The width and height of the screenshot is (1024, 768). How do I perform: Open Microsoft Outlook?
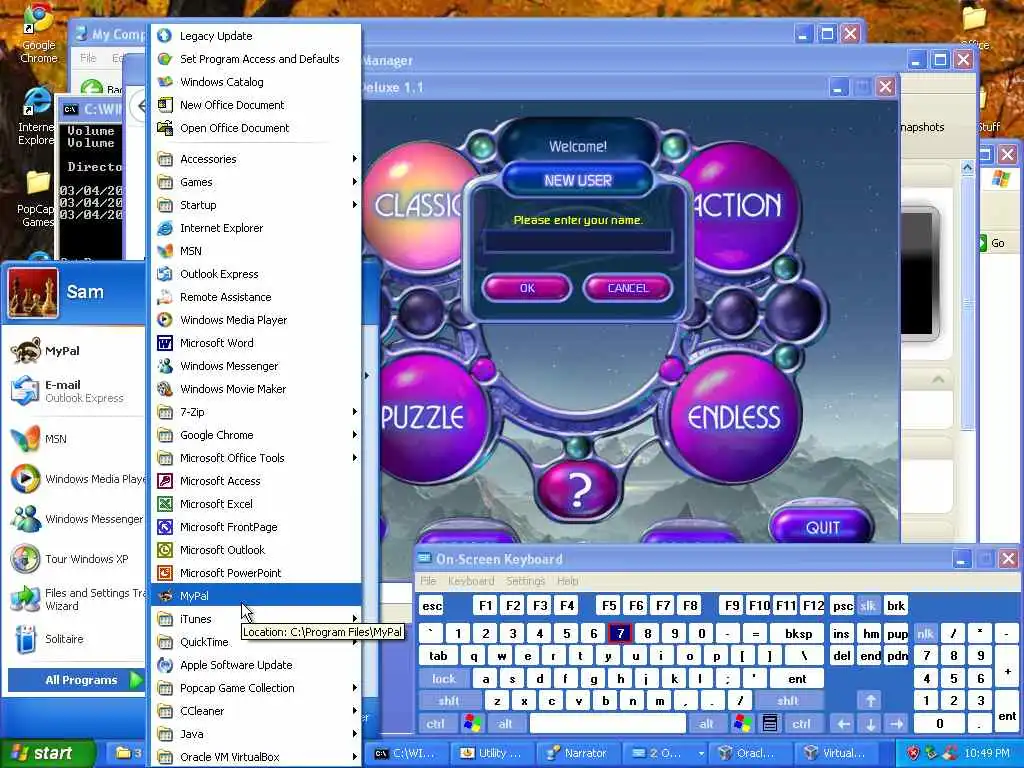coord(256,550)
